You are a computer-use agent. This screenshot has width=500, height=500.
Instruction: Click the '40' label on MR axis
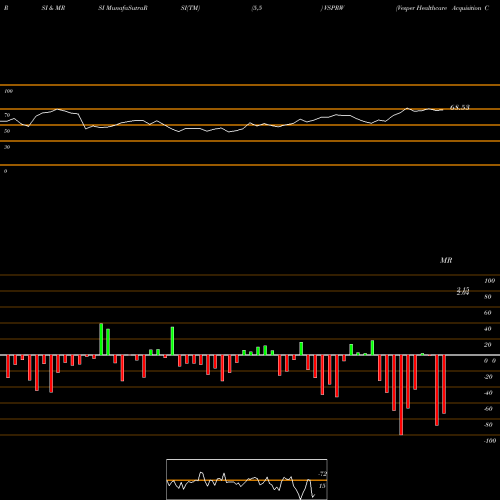pos(488,329)
